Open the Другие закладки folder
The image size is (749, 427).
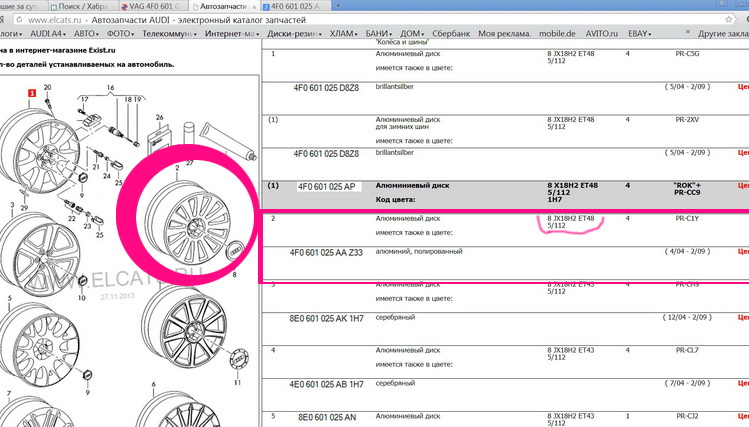(723, 33)
